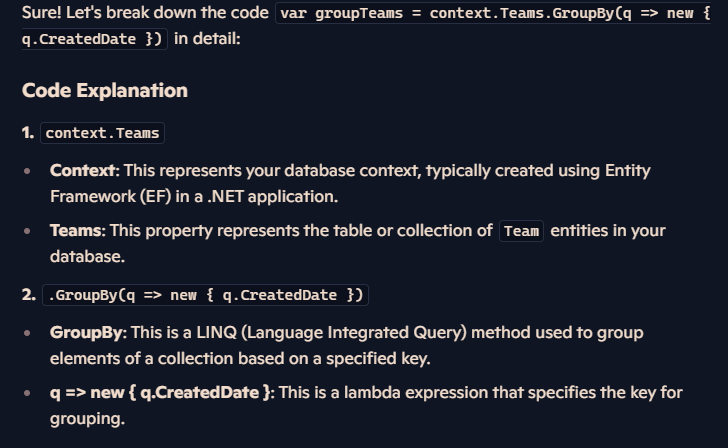Viewport: 728px width, 448px height.
Task: Click the bold 'GroupBy:' term
Action: [88, 332]
